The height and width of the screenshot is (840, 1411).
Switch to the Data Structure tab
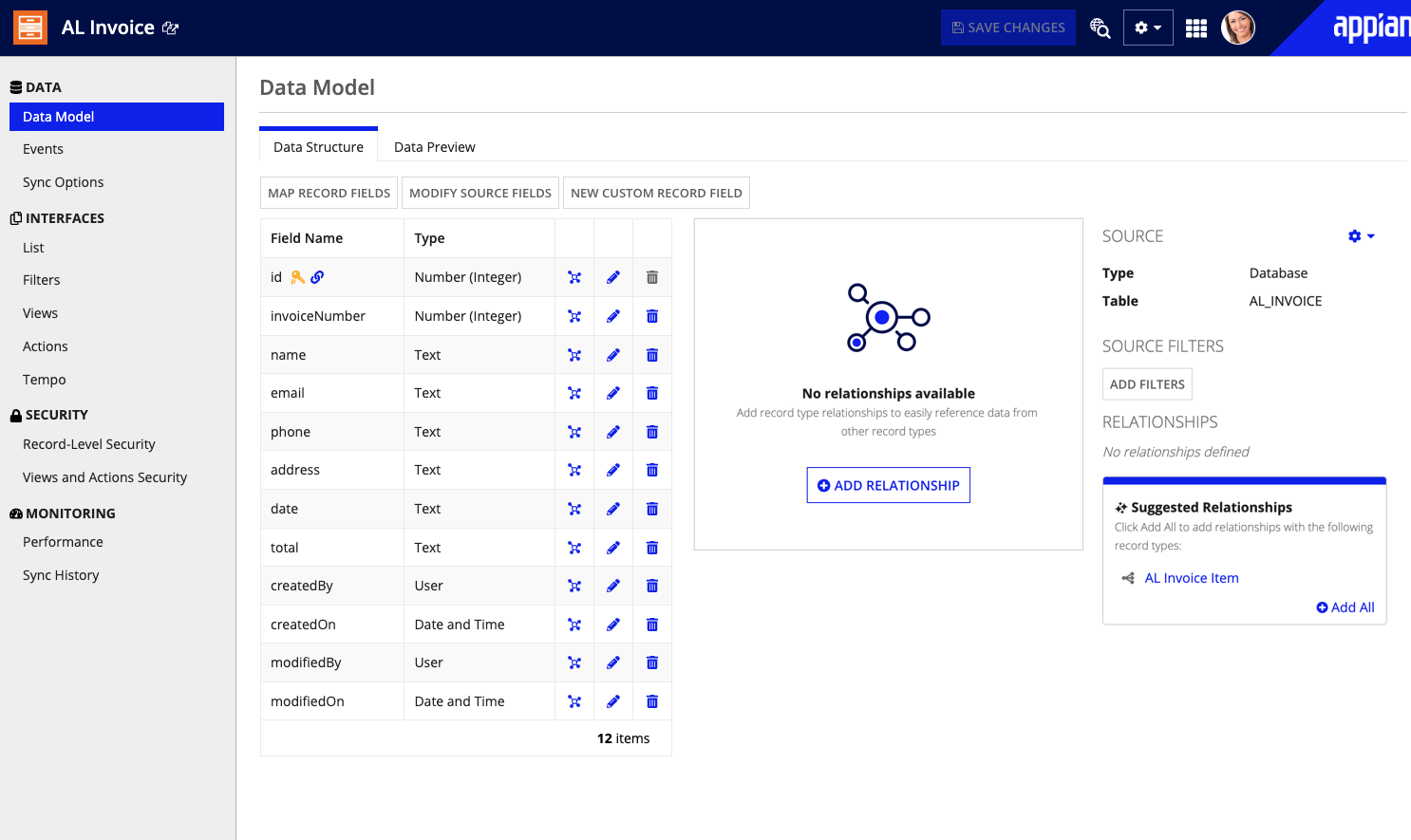click(318, 147)
